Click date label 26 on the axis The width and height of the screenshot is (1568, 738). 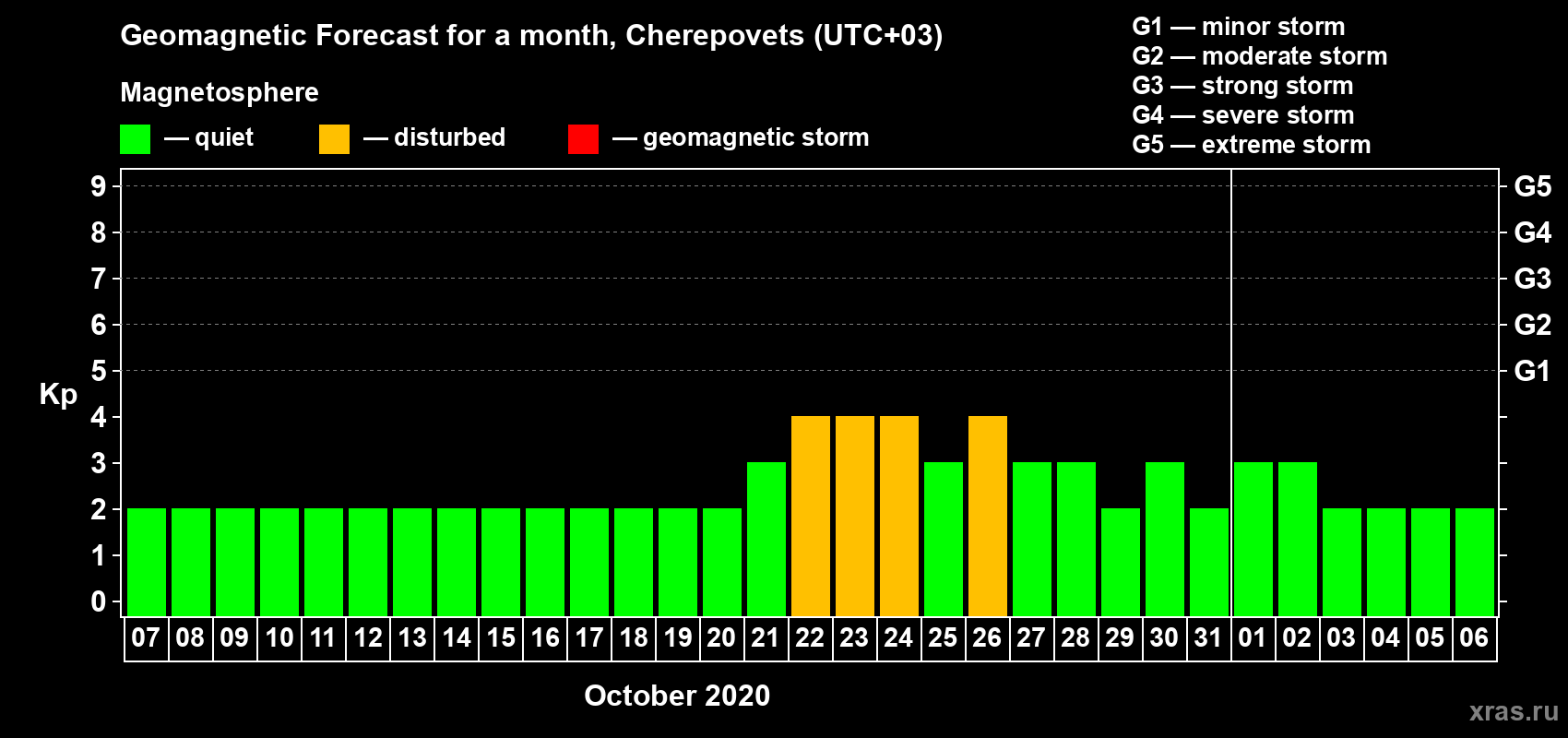click(x=987, y=637)
